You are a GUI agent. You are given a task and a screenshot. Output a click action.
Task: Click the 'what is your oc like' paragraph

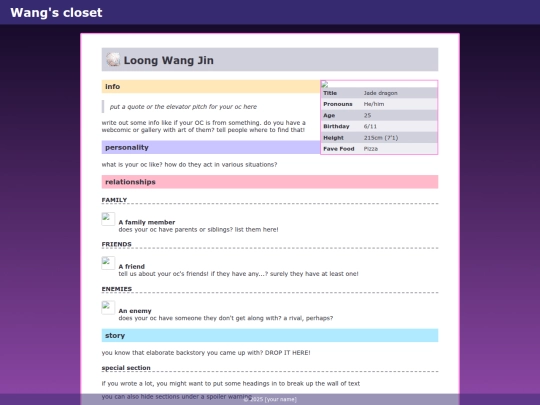click(189, 165)
